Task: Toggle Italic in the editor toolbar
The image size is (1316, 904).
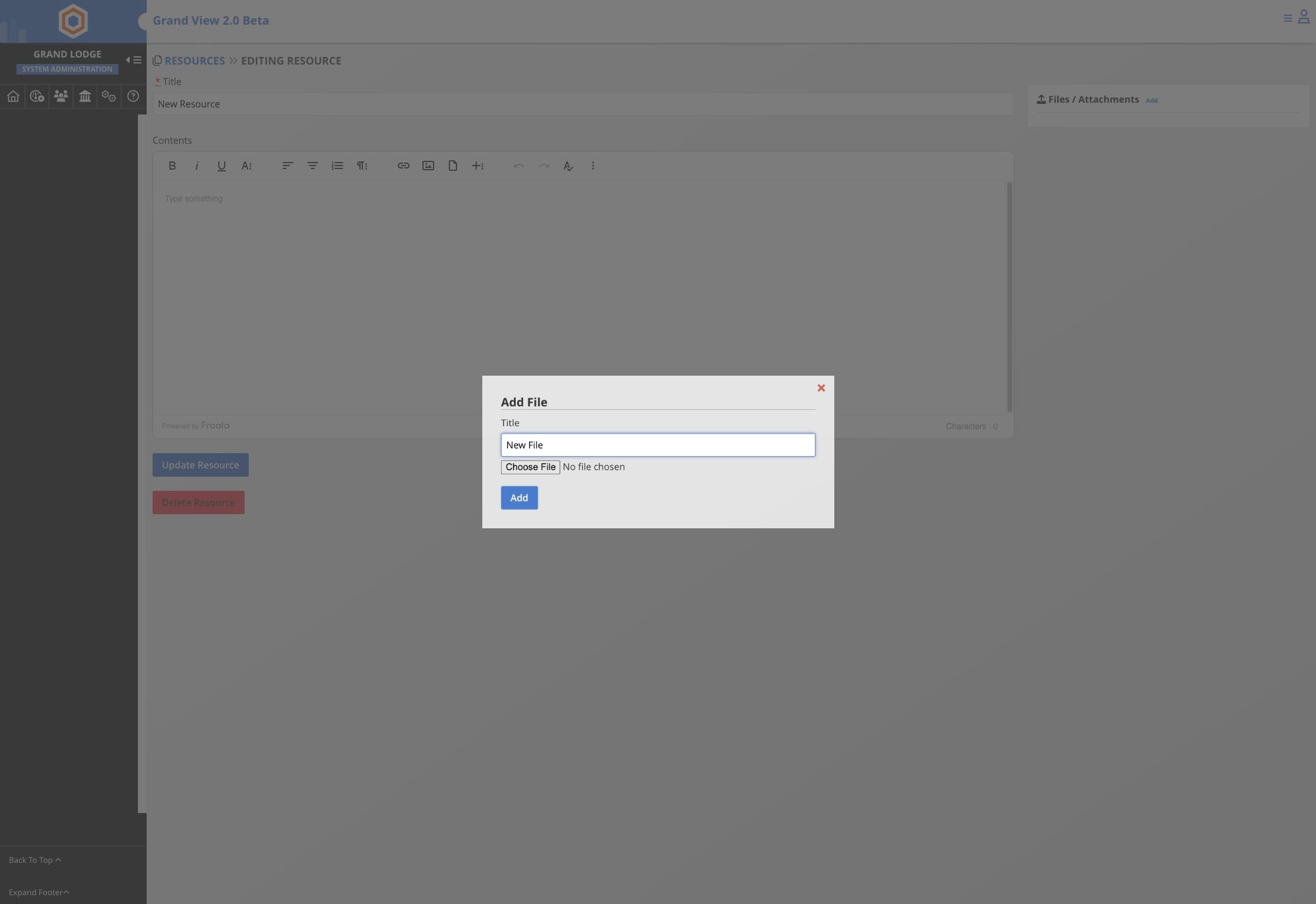Action: 197,166
